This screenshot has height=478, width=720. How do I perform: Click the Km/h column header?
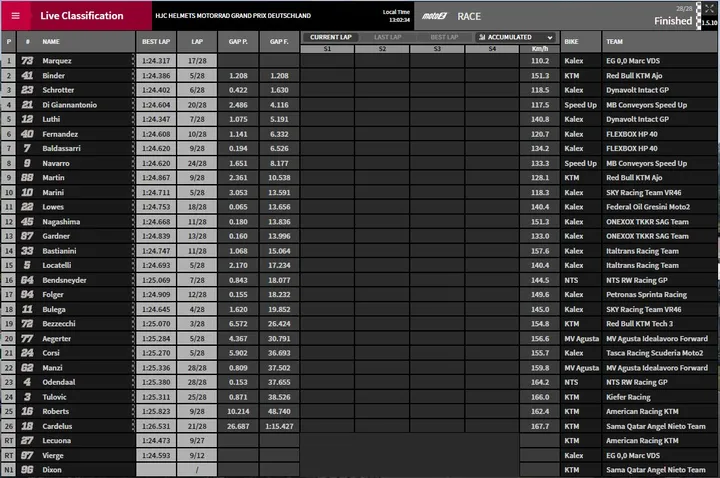540,49
